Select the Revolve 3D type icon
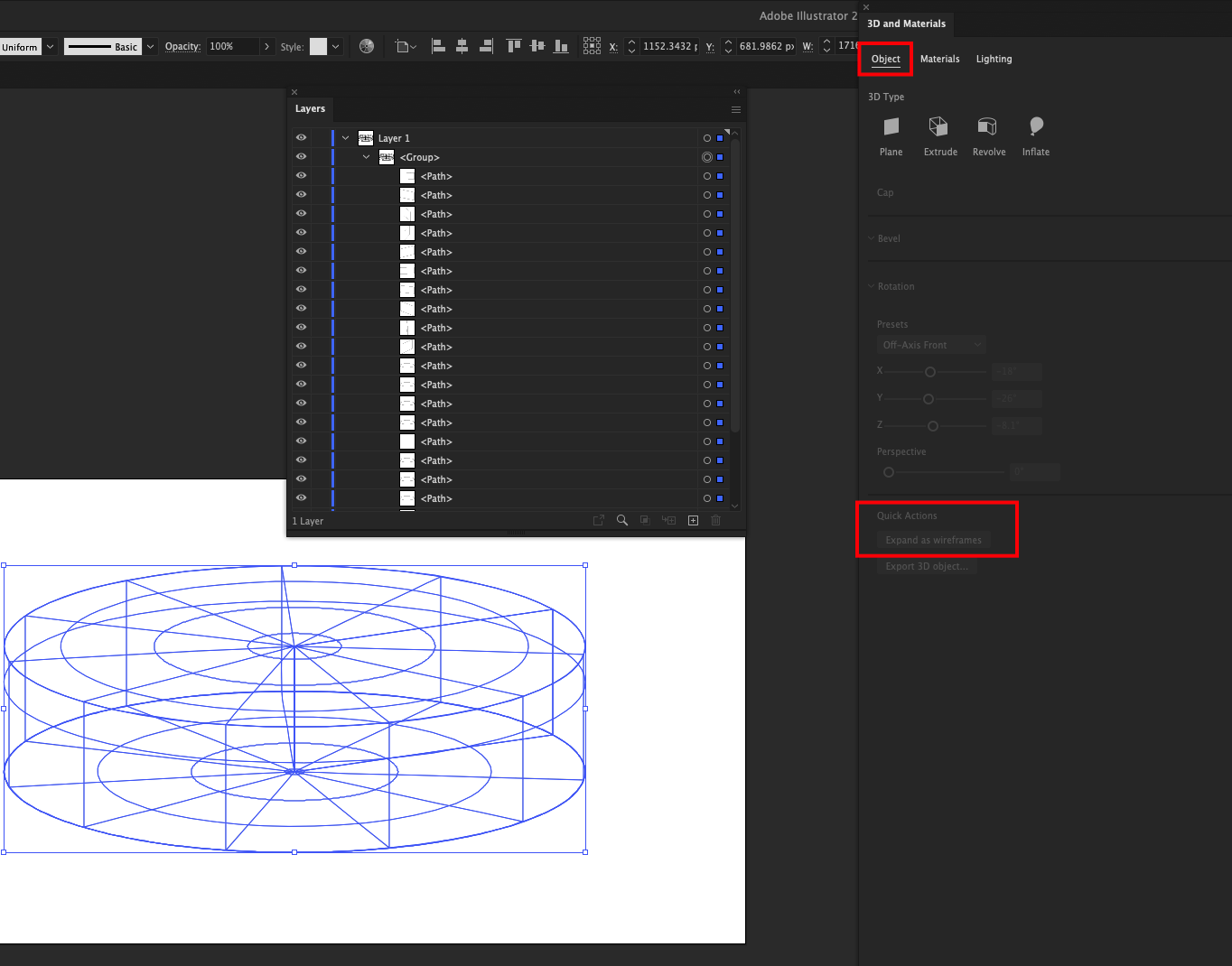This screenshot has height=966, width=1232. pos(988,127)
